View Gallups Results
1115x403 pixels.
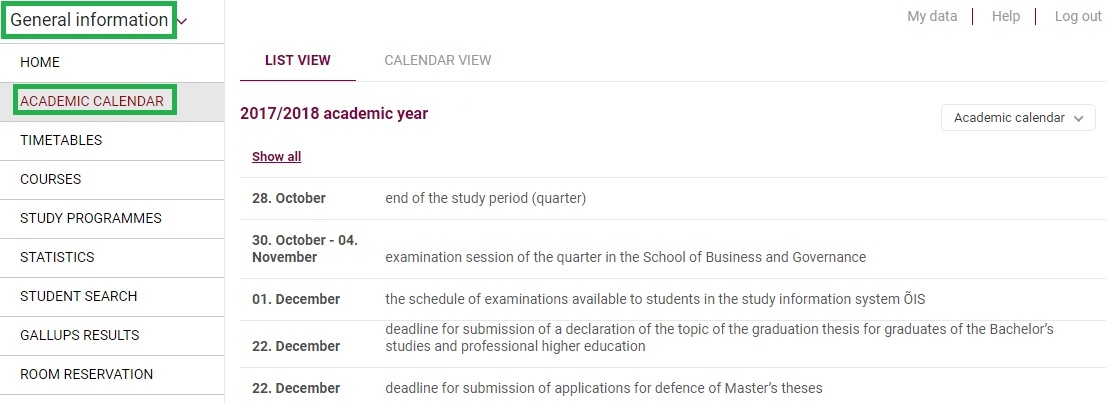coord(112,335)
